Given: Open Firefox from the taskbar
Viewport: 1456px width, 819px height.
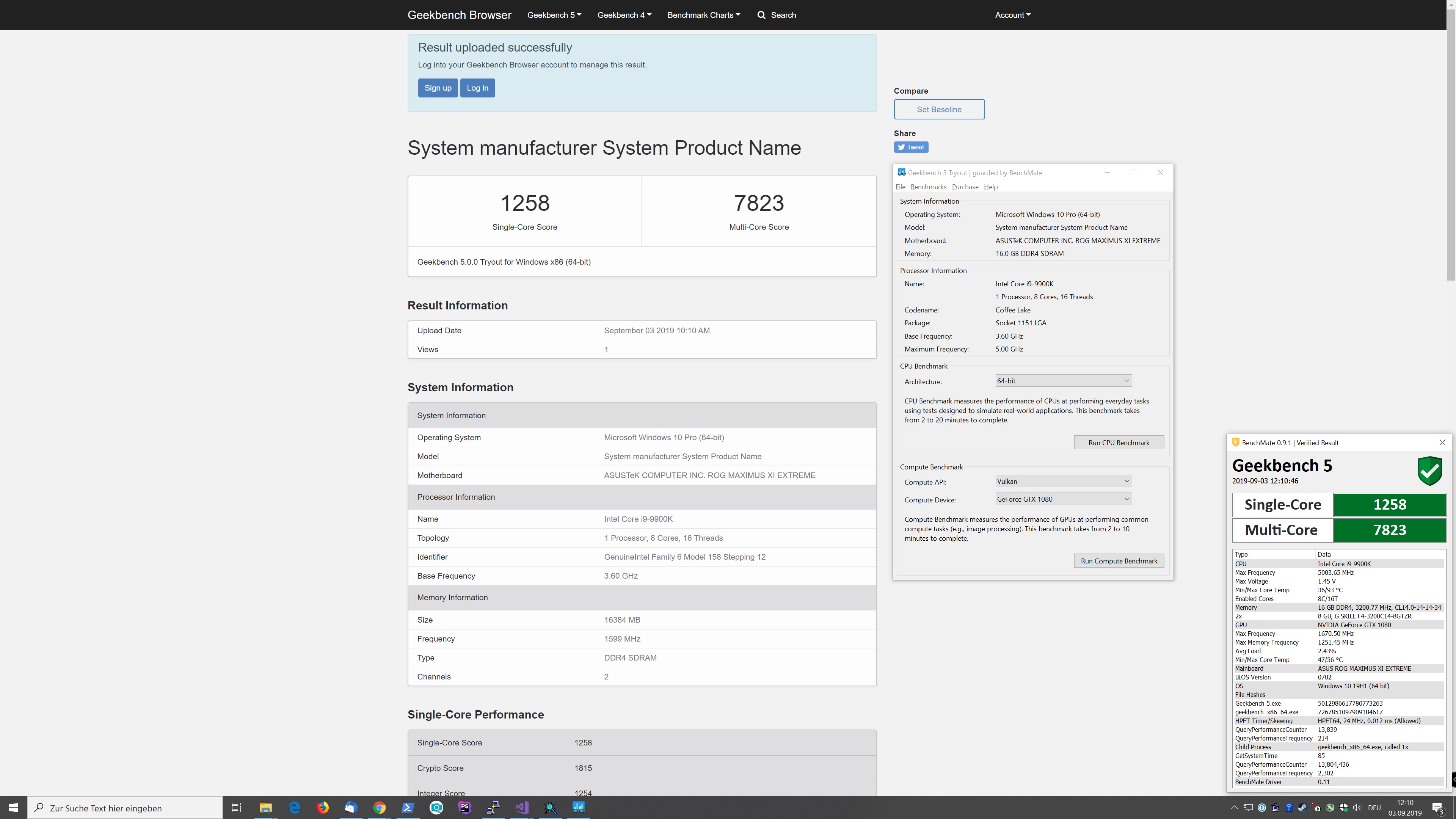Looking at the screenshot, I should (322, 808).
